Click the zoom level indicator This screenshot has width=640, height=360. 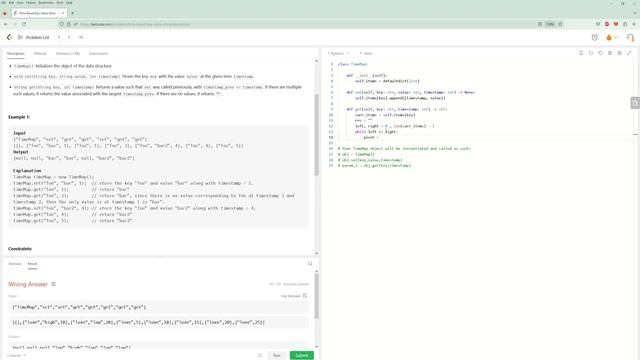tap(550, 24)
